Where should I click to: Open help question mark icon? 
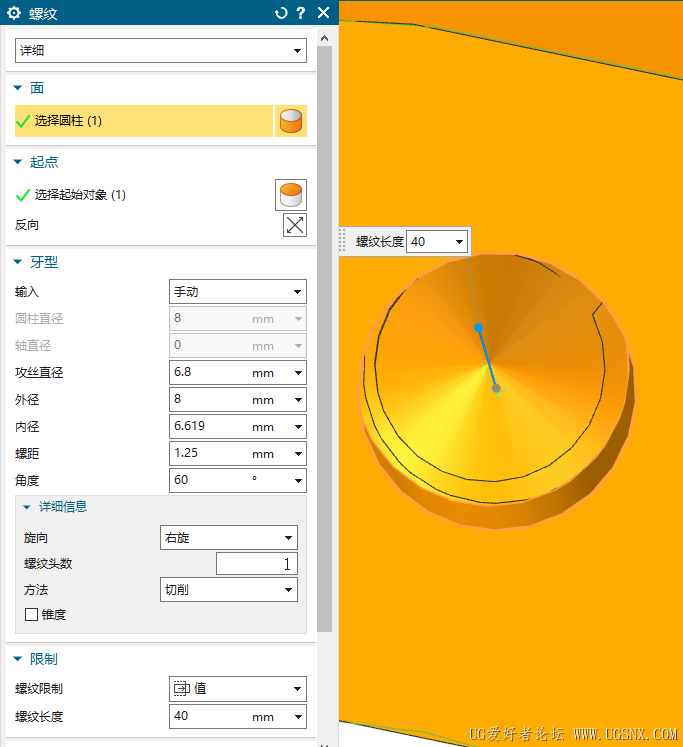301,13
